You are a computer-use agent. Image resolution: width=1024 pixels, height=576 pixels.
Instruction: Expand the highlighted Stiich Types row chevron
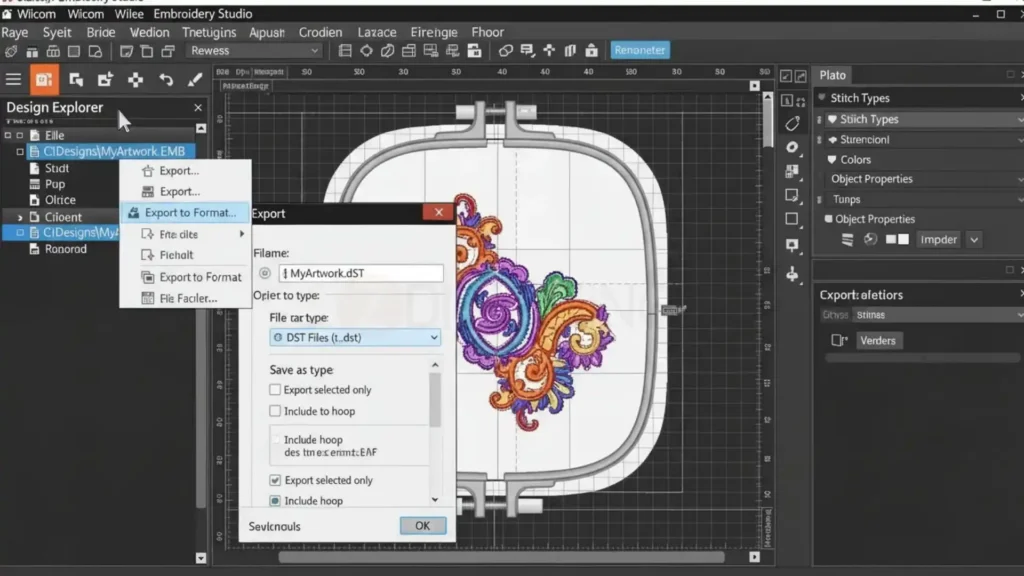coord(1020,120)
